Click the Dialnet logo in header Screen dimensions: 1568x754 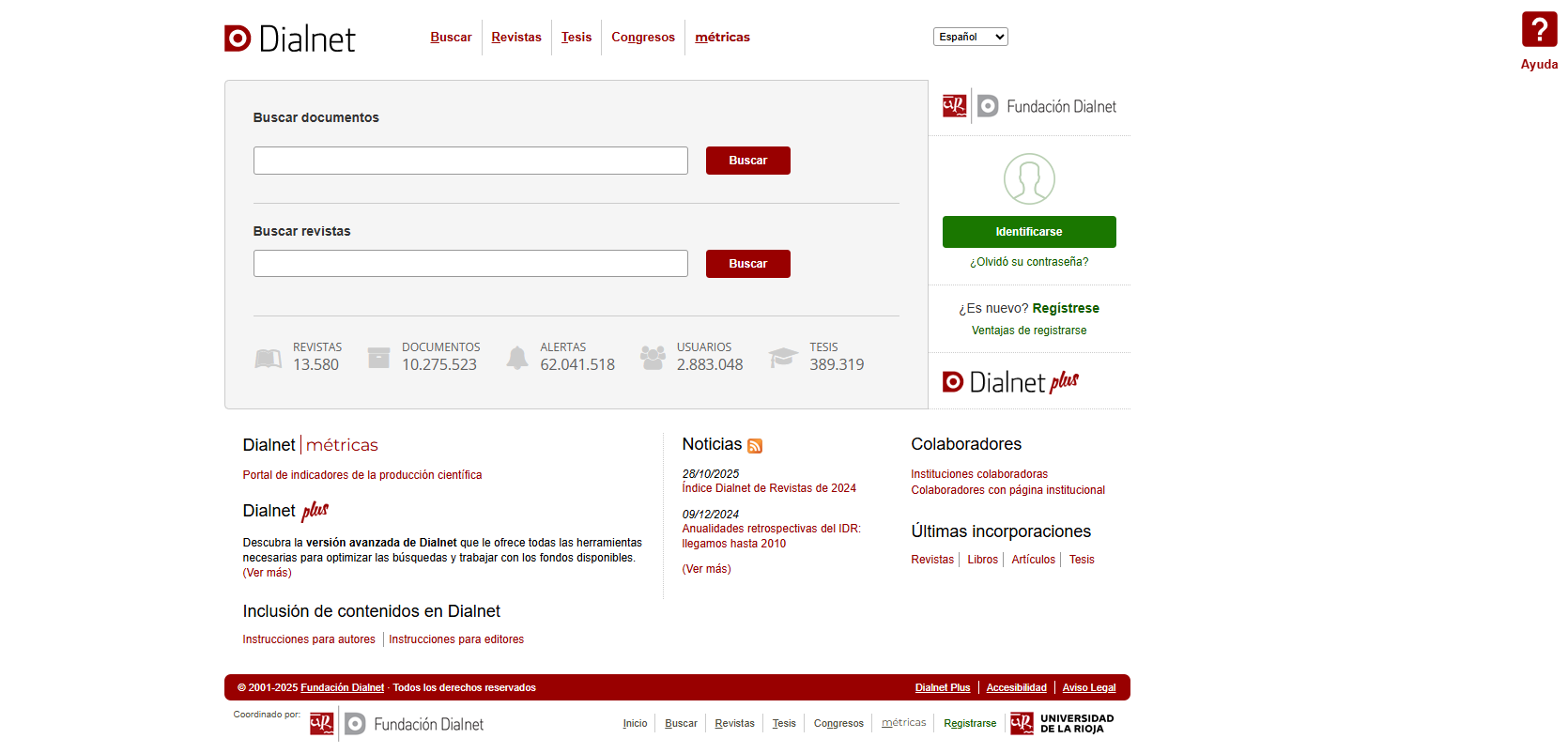point(290,38)
